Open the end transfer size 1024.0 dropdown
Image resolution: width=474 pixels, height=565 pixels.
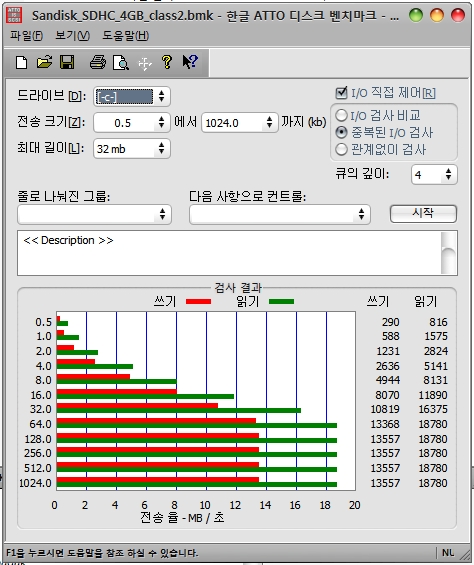240,123
